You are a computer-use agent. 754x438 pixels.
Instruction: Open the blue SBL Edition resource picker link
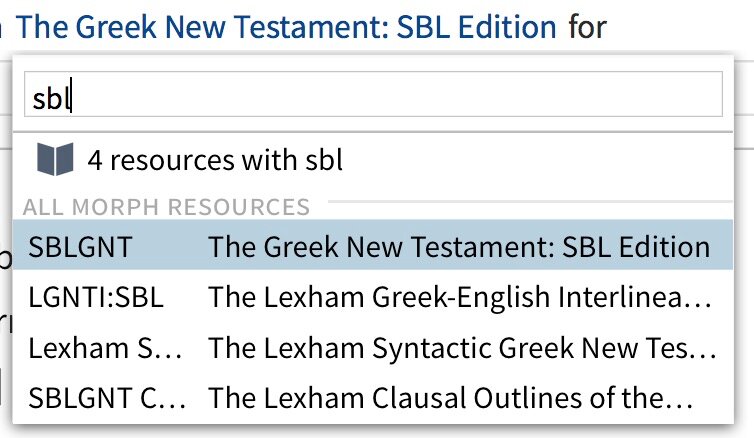[286, 26]
